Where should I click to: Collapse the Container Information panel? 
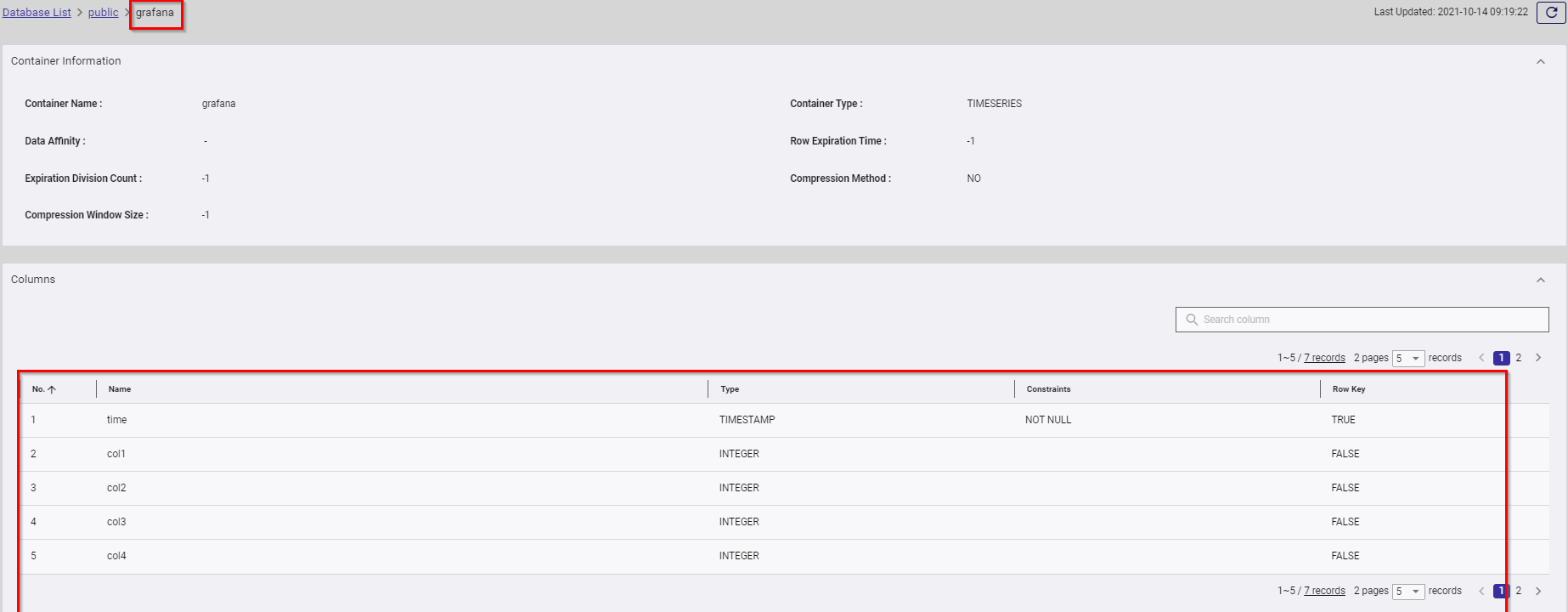coord(1540,61)
